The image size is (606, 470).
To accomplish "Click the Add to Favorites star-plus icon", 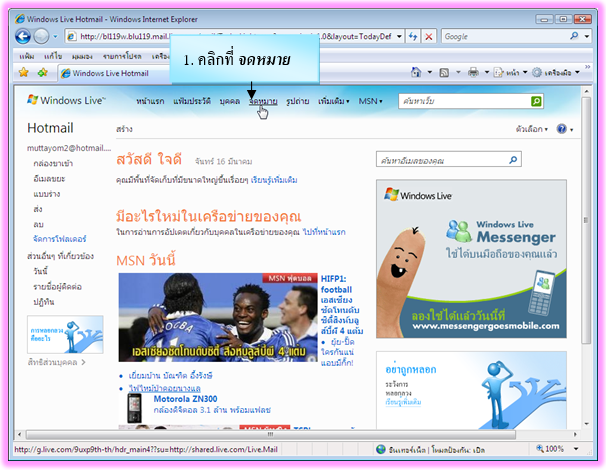I will pos(42,72).
